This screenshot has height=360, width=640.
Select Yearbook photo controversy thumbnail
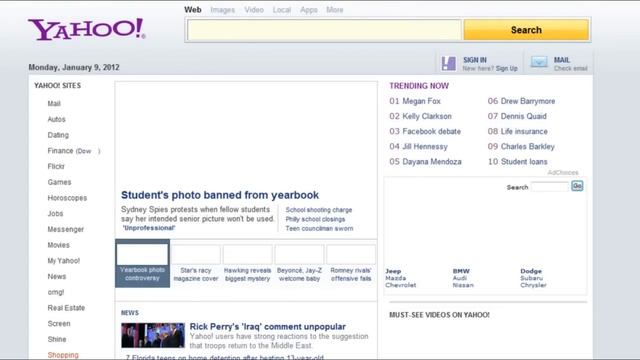click(x=142, y=263)
